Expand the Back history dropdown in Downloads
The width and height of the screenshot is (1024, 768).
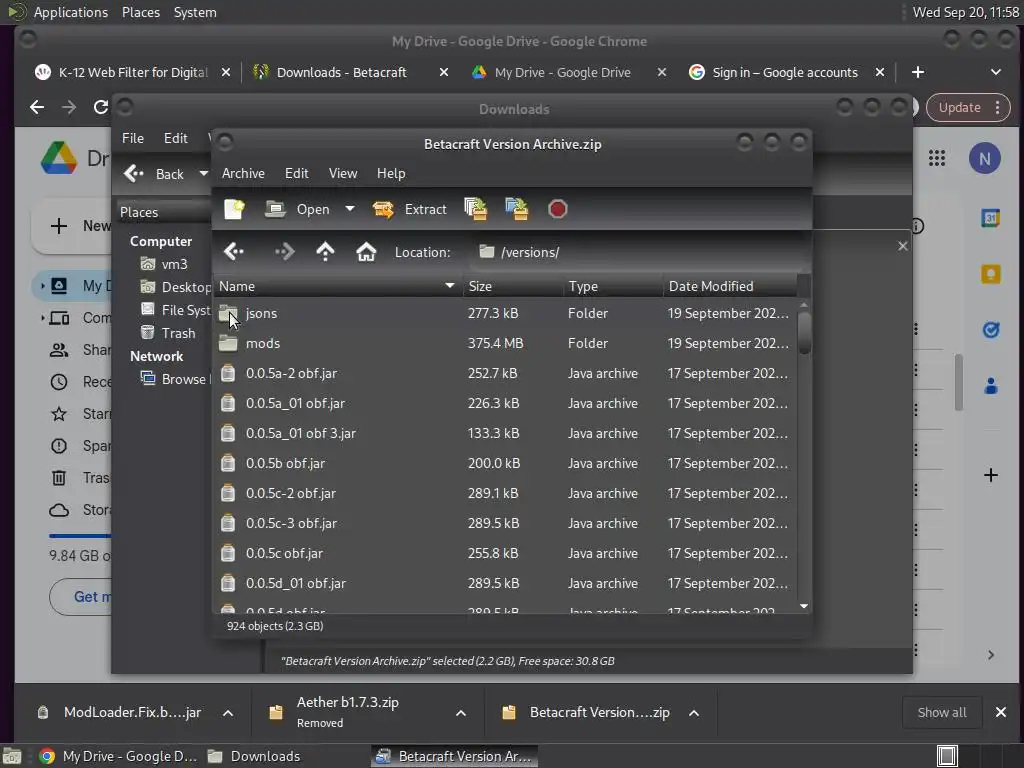(x=204, y=174)
